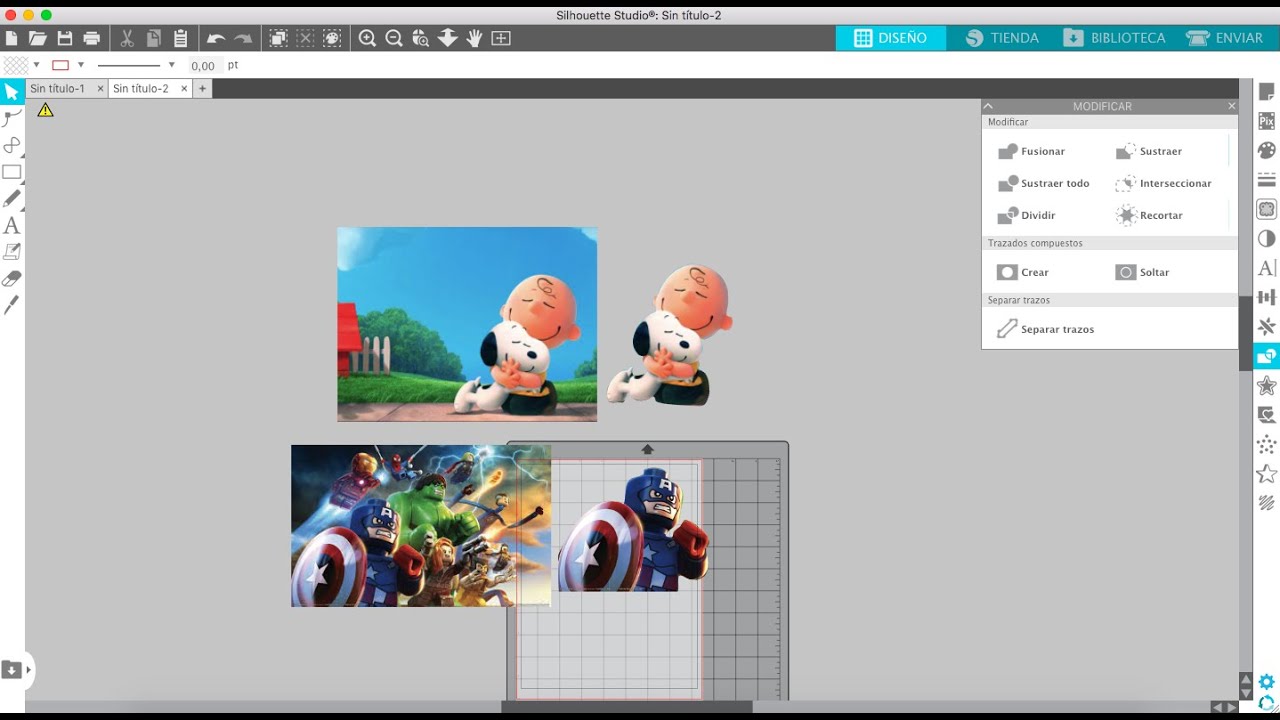Image resolution: width=1280 pixels, height=720 pixels.
Task: Apply Fusionar to selected shapes
Action: pyautogui.click(x=1032, y=151)
